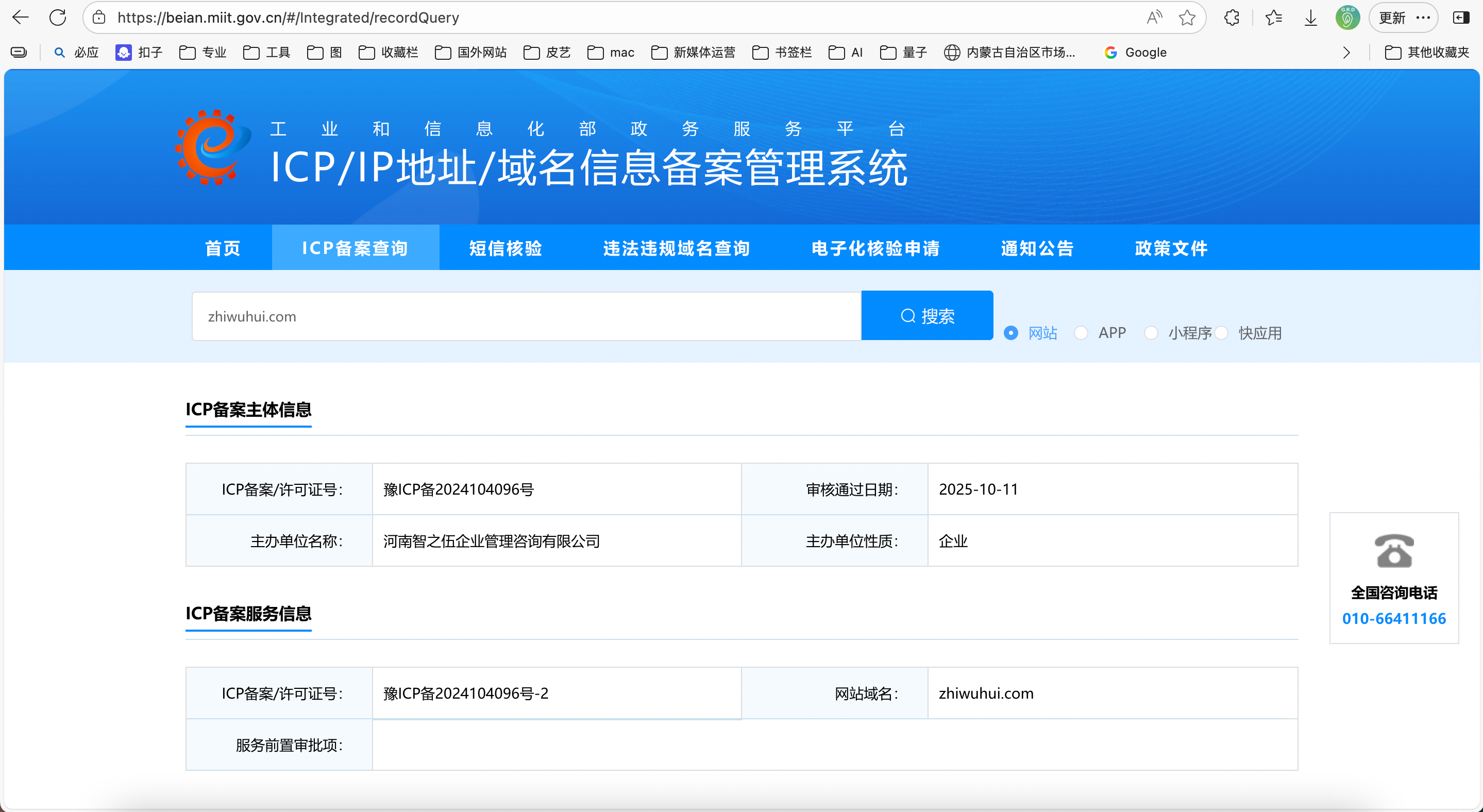Open the favorites list star icon

1273,18
